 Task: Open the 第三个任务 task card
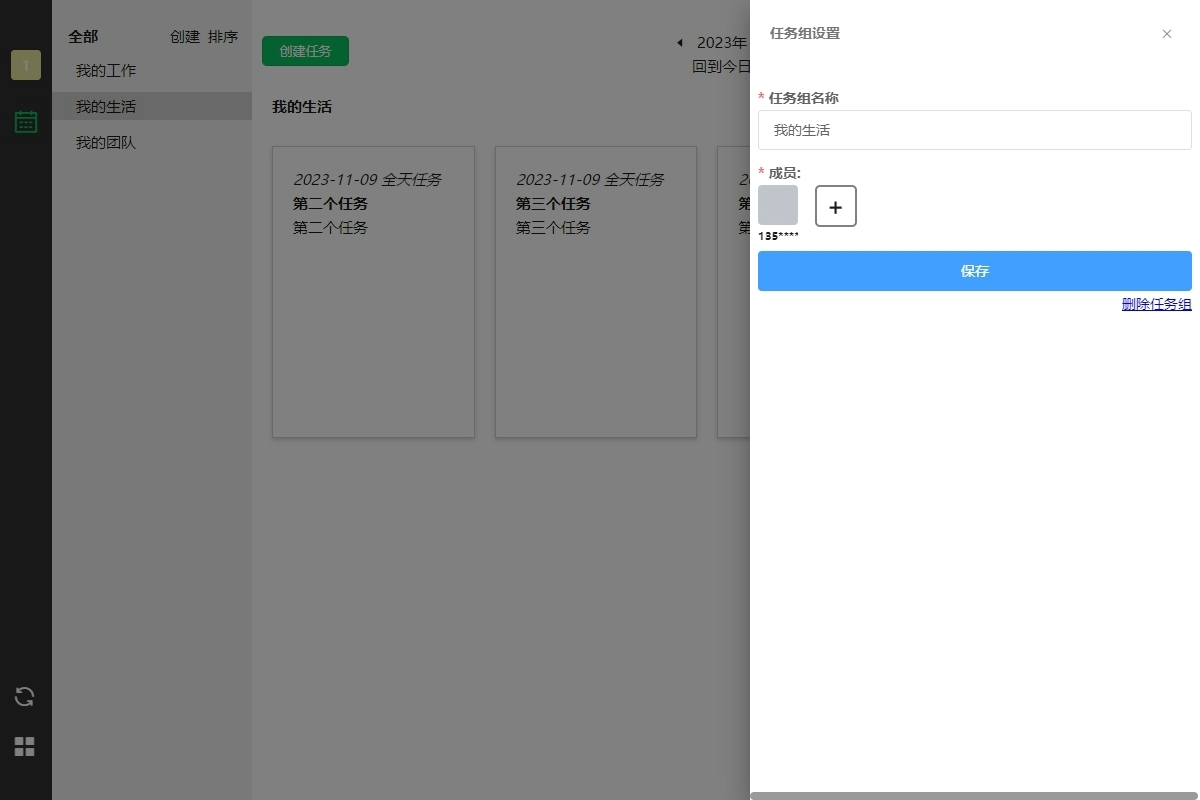point(596,291)
